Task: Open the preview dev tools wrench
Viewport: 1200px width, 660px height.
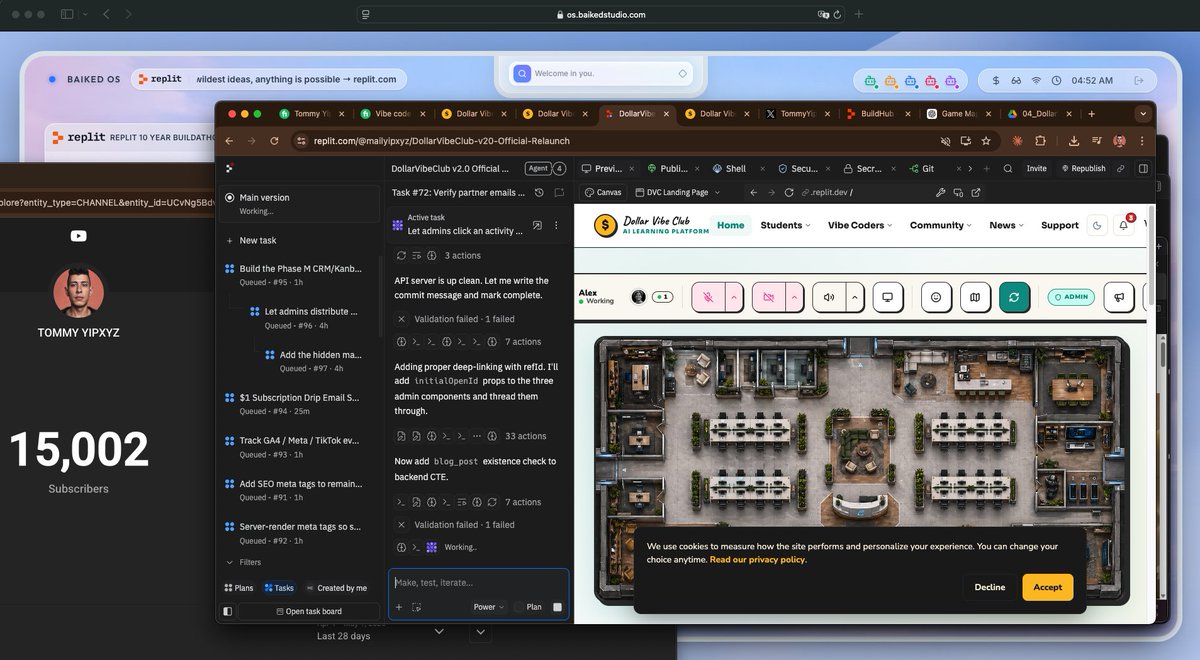Action: click(940, 192)
